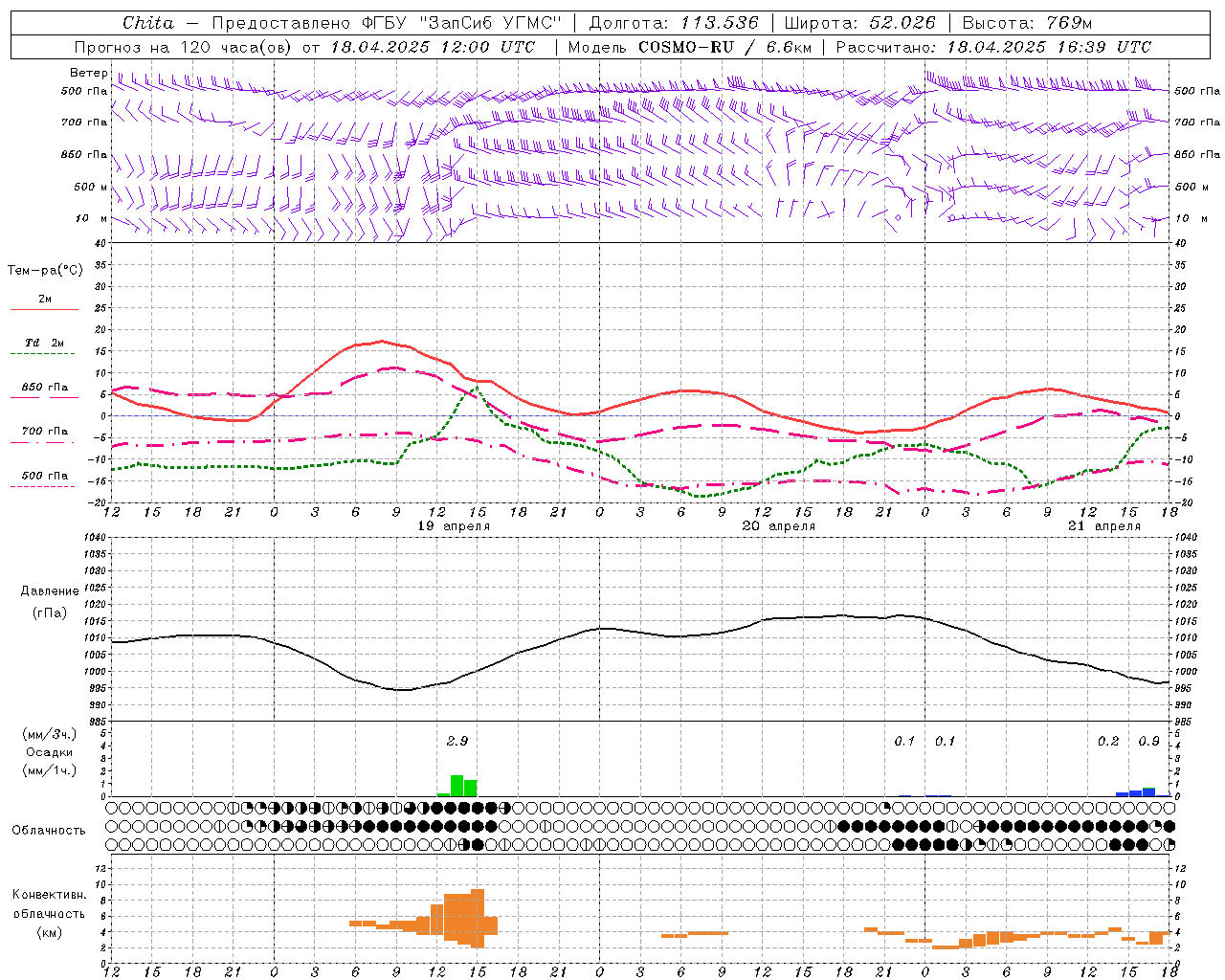1225x980 pixels.
Task: Click the "Долгота: 113.536" header value
Action: point(674,23)
